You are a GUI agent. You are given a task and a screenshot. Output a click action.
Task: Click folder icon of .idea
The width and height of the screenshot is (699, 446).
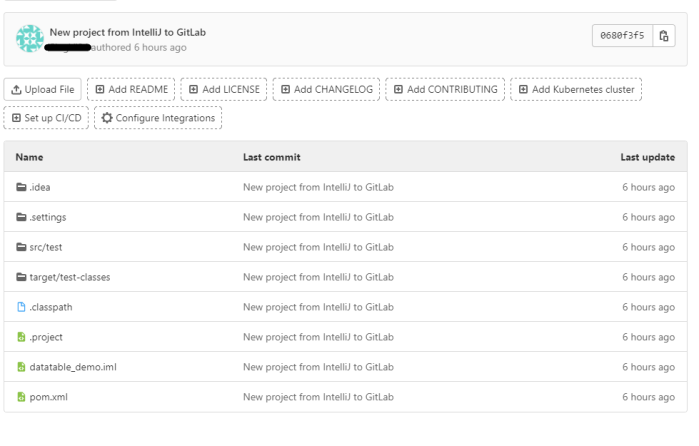point(21,187)
